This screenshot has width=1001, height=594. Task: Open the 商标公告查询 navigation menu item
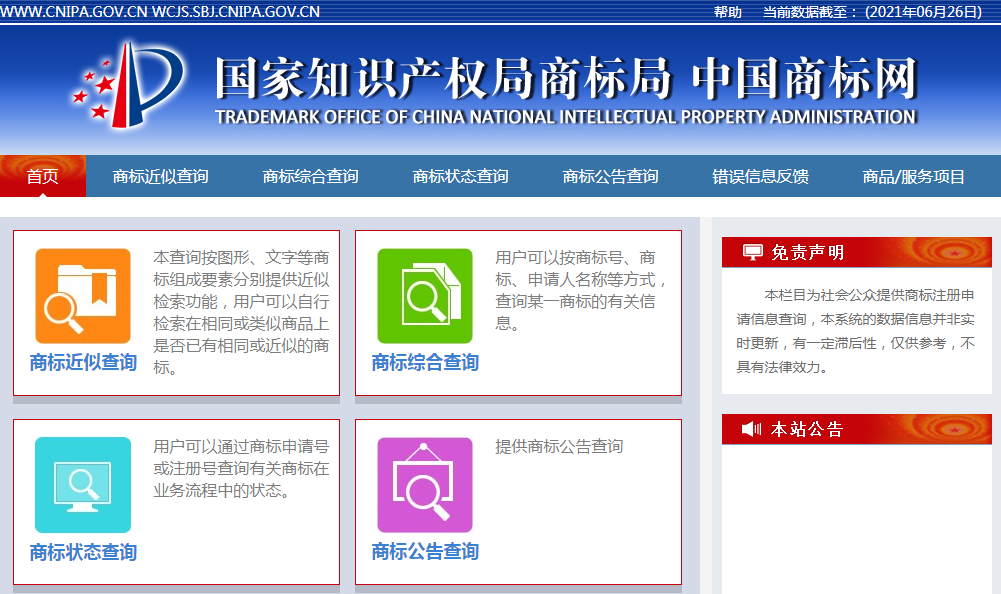tap(610, 175)
